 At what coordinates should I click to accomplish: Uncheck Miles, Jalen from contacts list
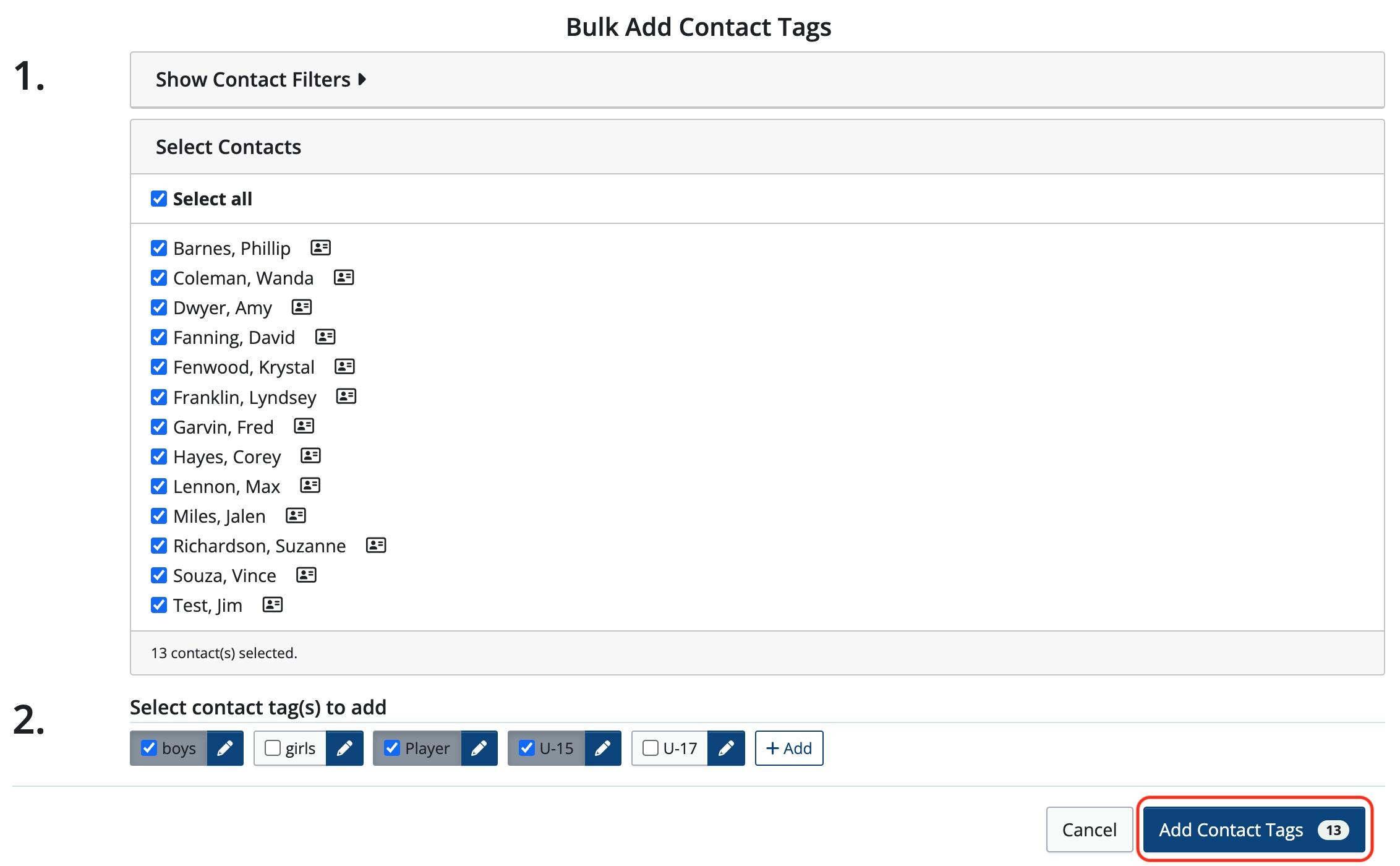tap(159, 516)
